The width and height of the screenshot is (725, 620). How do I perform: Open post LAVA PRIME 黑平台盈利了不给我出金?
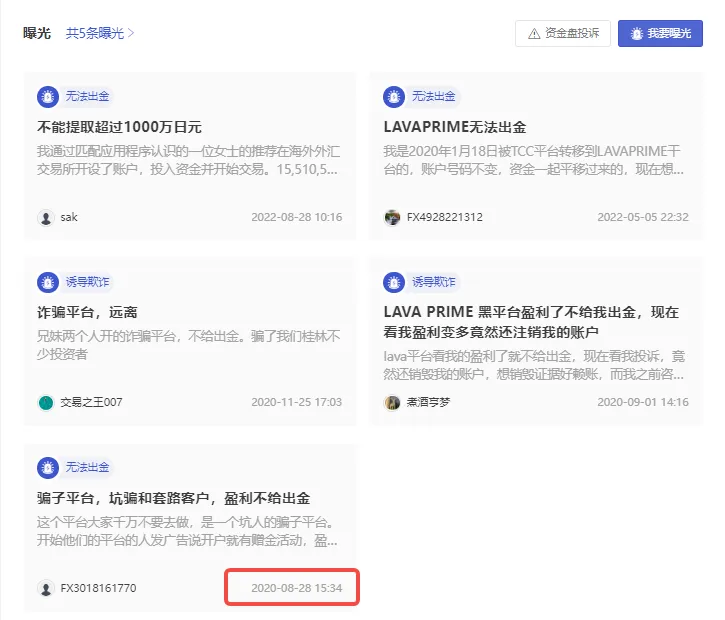coord(531,322)
